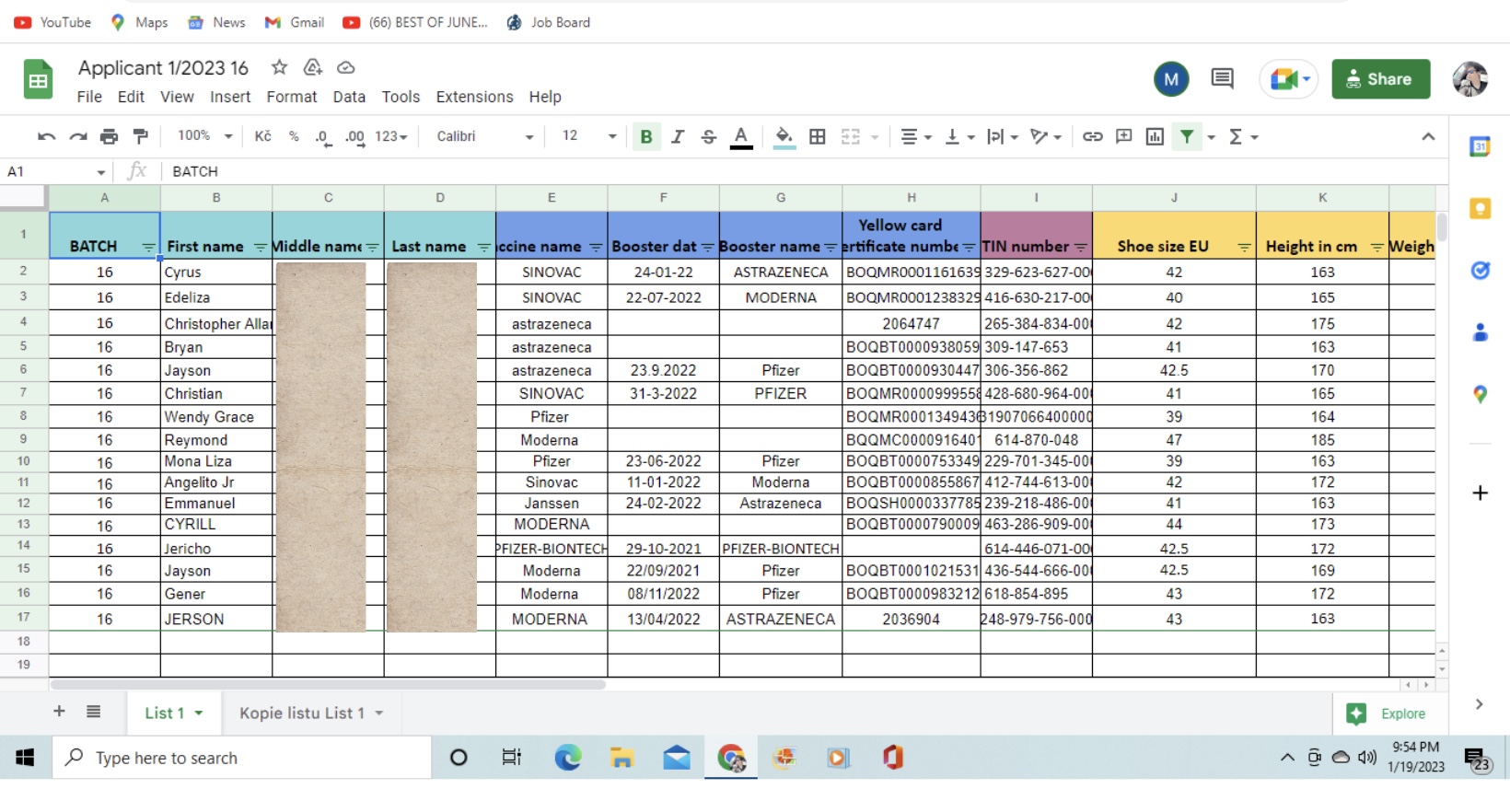Click the formula bar containing BATCH
Image resolution: width=1510 pixels, height=812 pixels.
803,171
